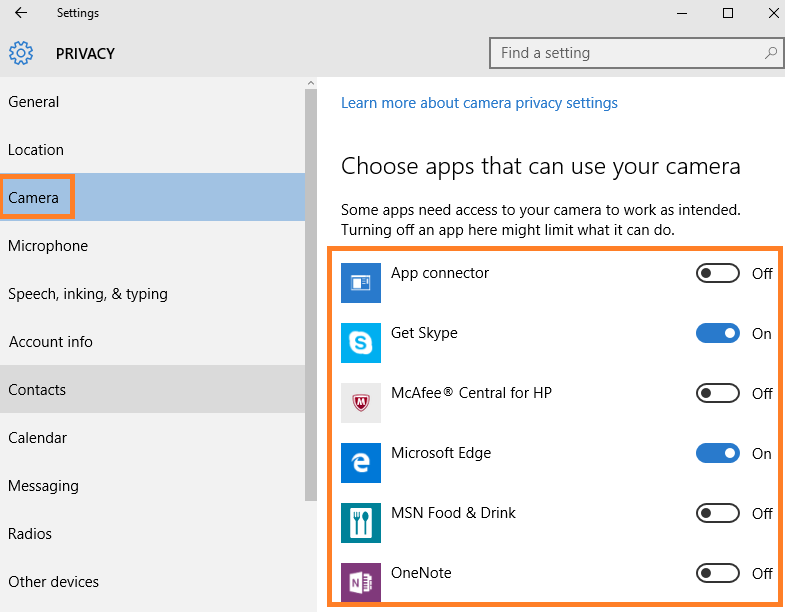785x612 pixels.
Task: Click the Get Skype label
Action: click(424, 333)
